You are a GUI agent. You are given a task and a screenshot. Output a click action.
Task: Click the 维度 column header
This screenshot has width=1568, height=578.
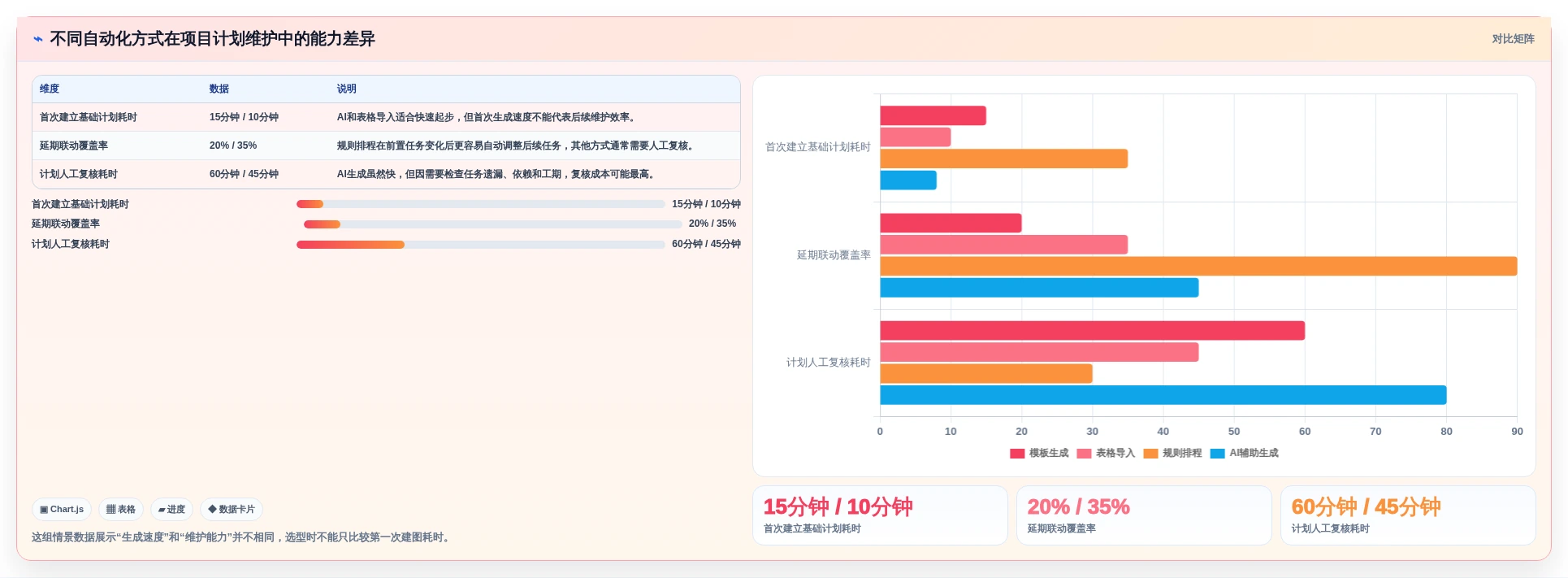pyautogui.click(x=50, y=89)
